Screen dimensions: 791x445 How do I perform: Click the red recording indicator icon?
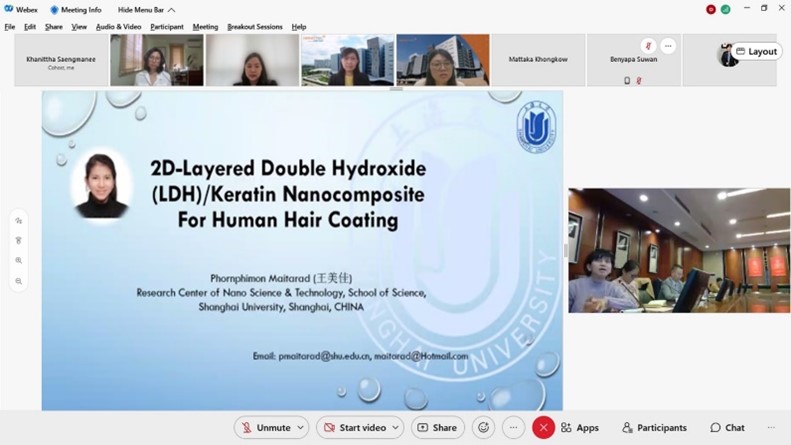tap(711, 9)
